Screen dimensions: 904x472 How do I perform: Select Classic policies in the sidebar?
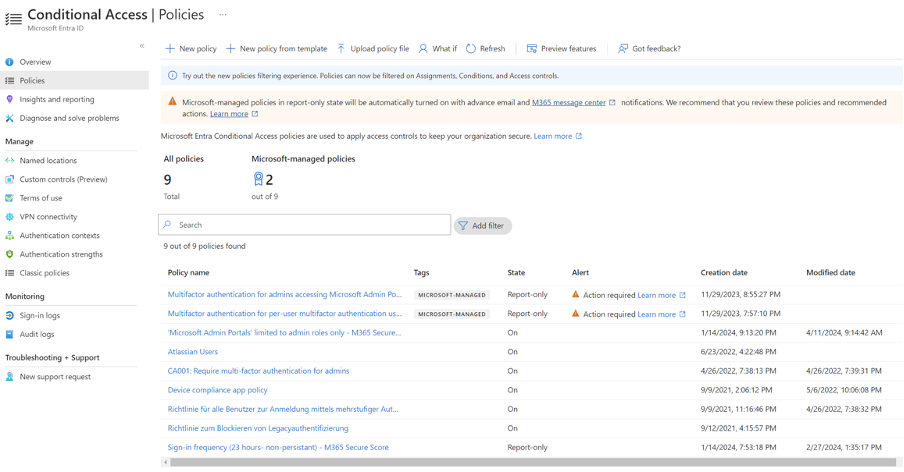coord(44,273)
